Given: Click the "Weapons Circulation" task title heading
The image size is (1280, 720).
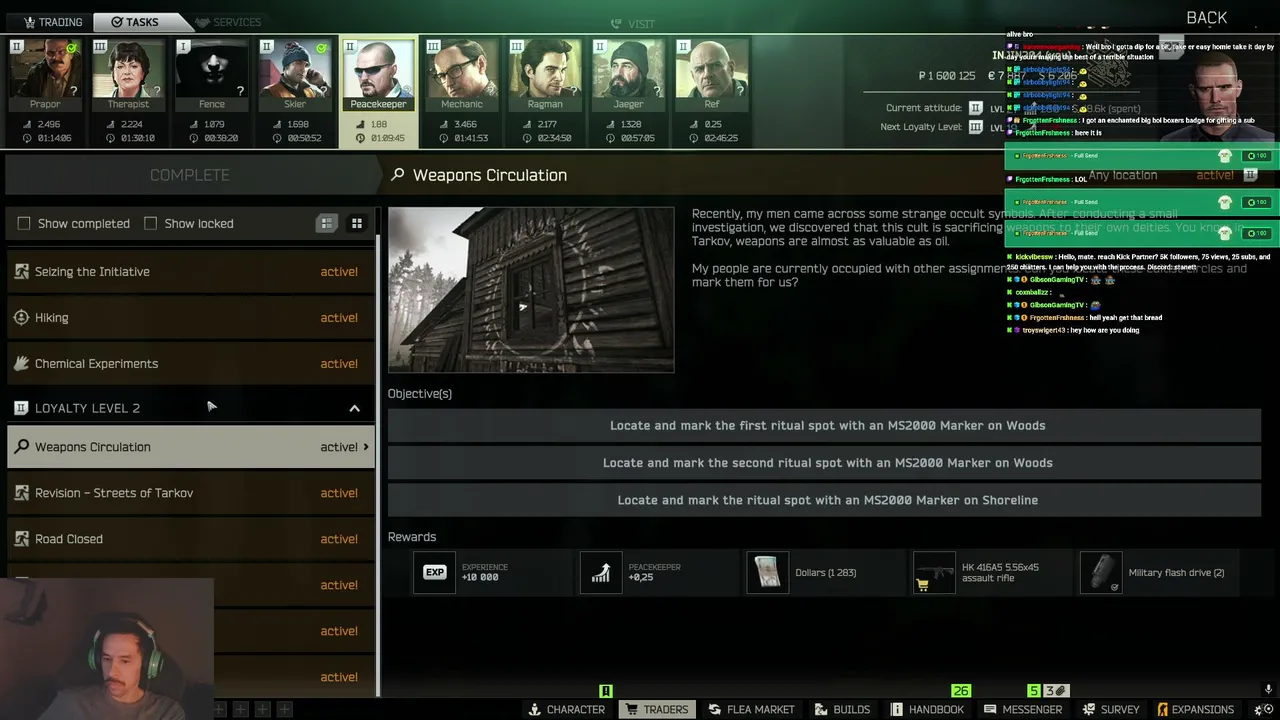Looking at the screenshot, I should [490, 175].
